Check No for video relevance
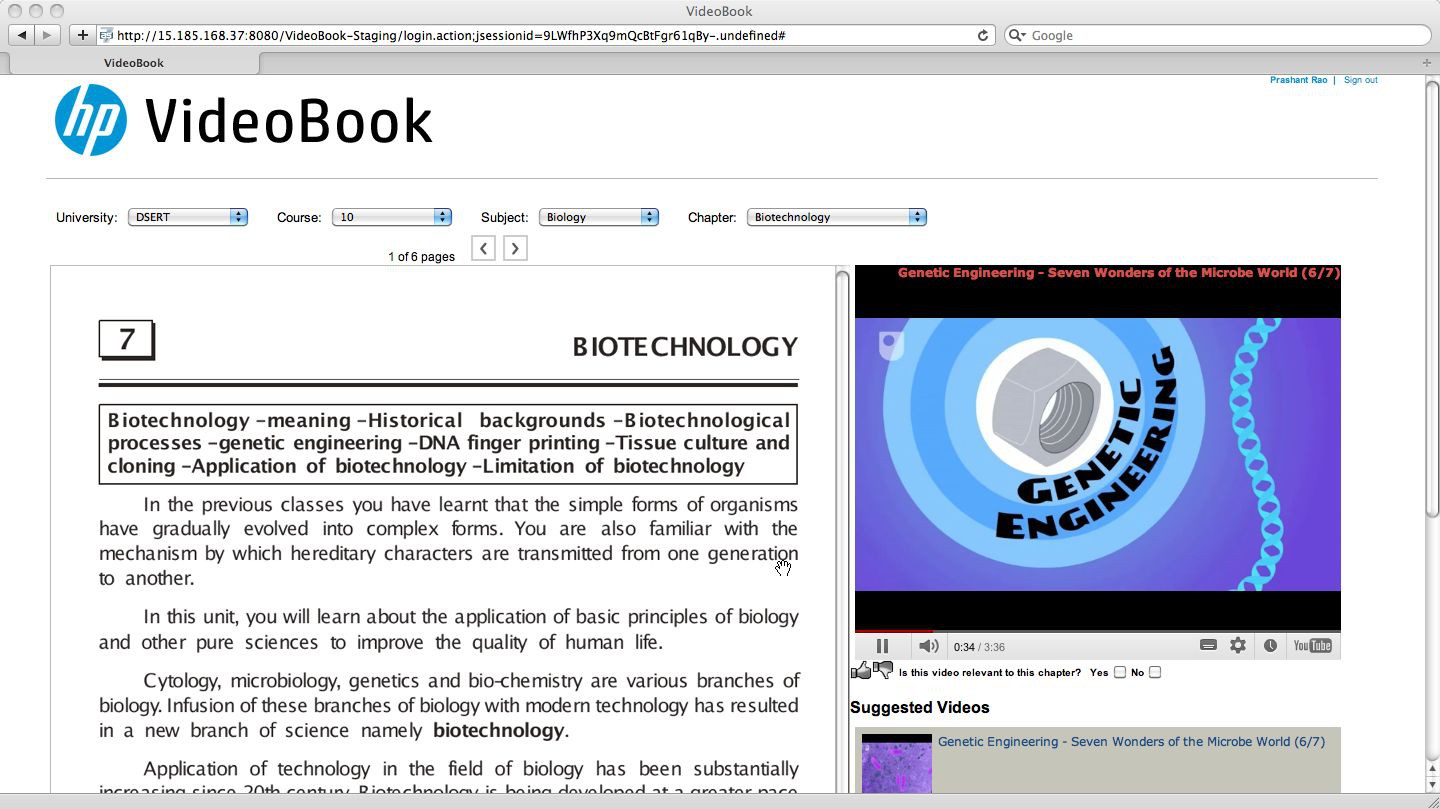Screen dimensions: 1440x809 [x=1155, y=673]
